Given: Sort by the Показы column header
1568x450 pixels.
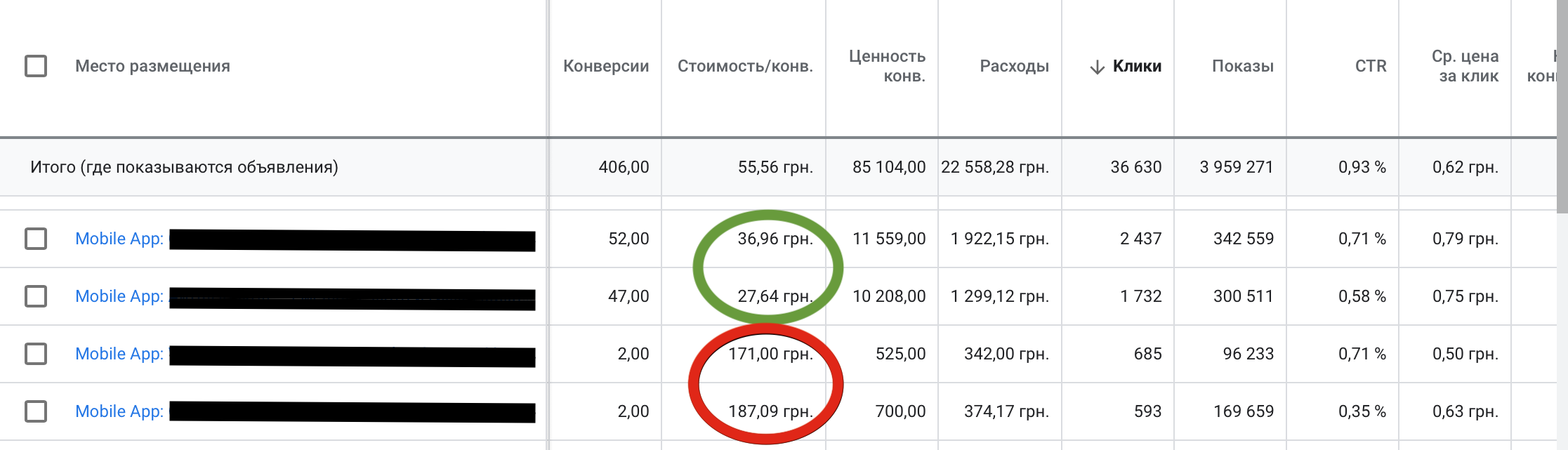Looking at the screenshot, I should click(x=1242, y=66).
